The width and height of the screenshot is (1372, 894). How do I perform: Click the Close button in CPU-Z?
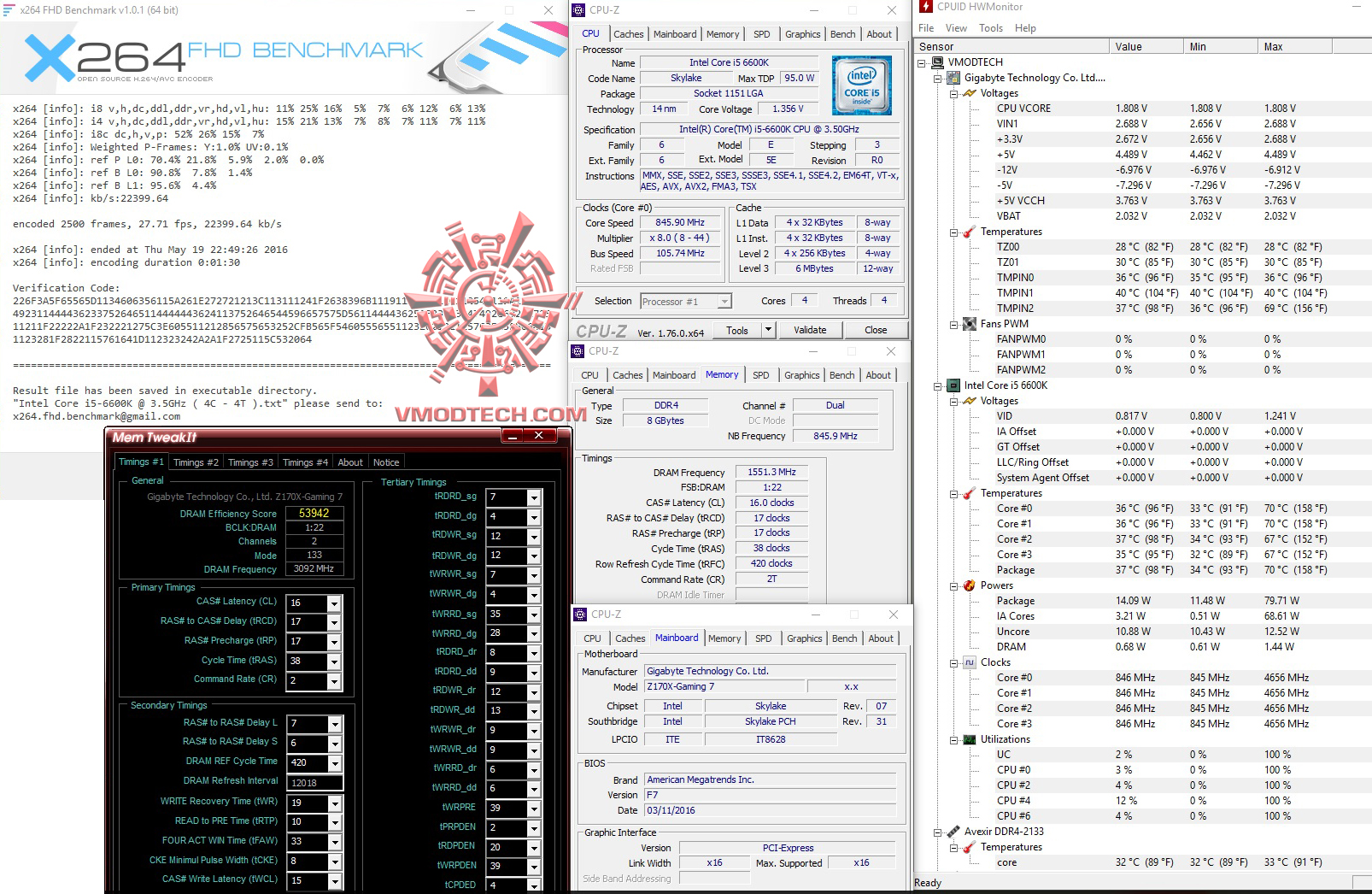[876, 330]
